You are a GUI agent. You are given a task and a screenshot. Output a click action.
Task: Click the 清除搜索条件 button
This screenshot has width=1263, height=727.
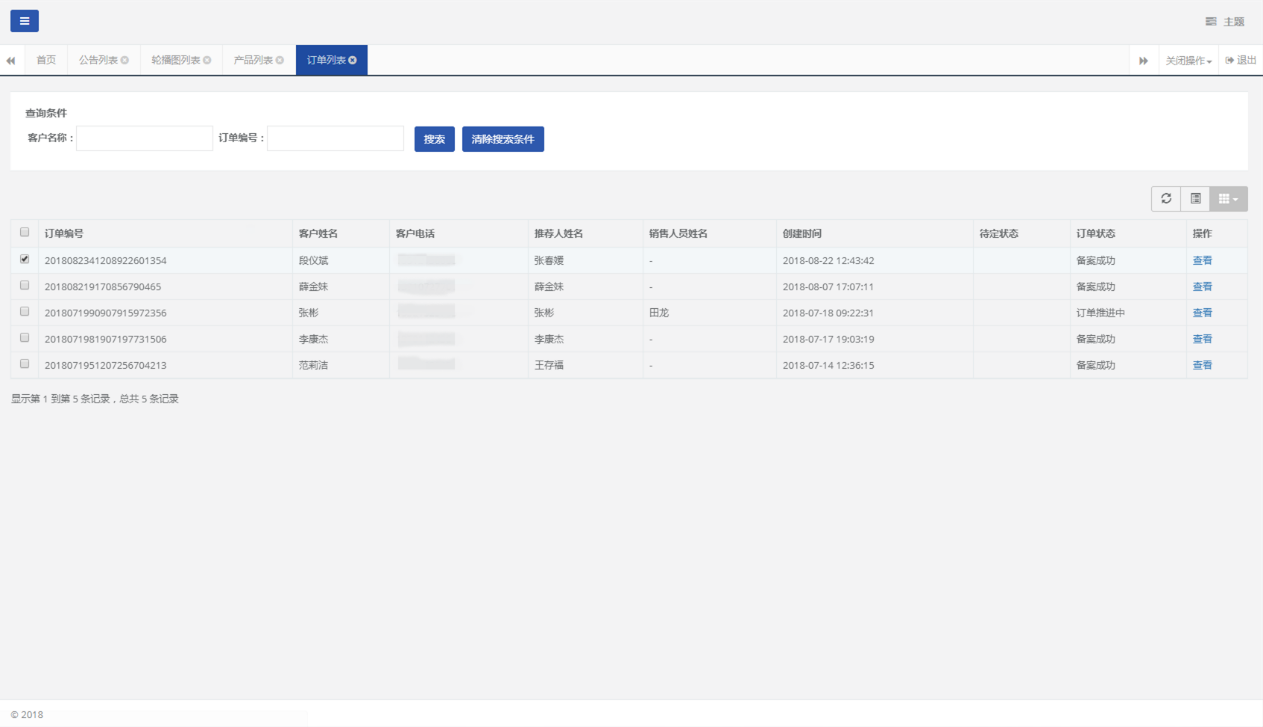tap(502, 139)
